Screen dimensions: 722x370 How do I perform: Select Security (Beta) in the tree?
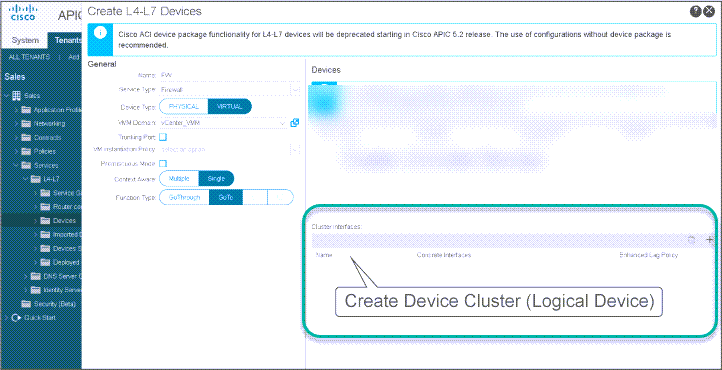click(54, 304)
